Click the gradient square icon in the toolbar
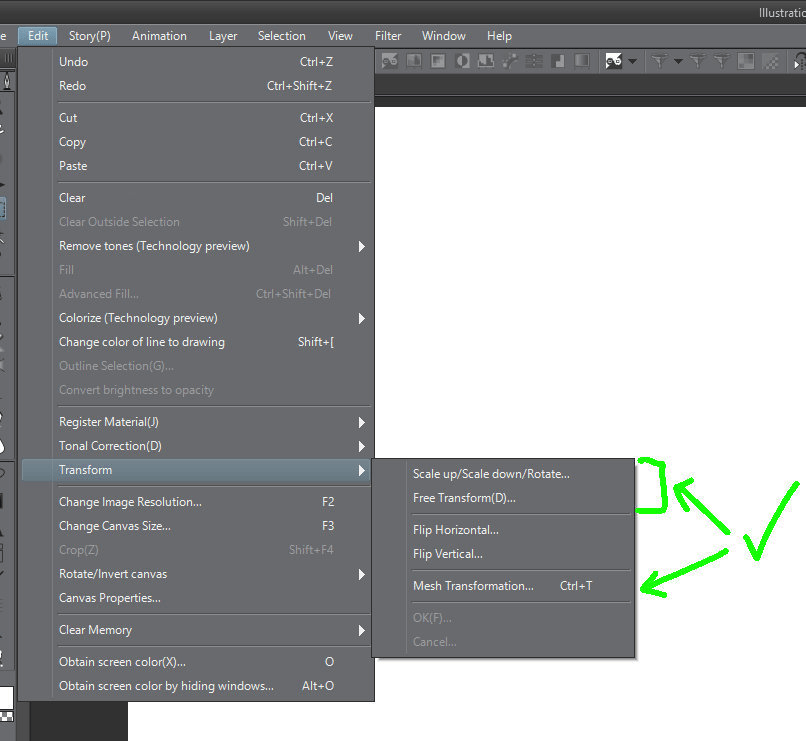This screenshot has height=741, width=806. click(745, 61)
